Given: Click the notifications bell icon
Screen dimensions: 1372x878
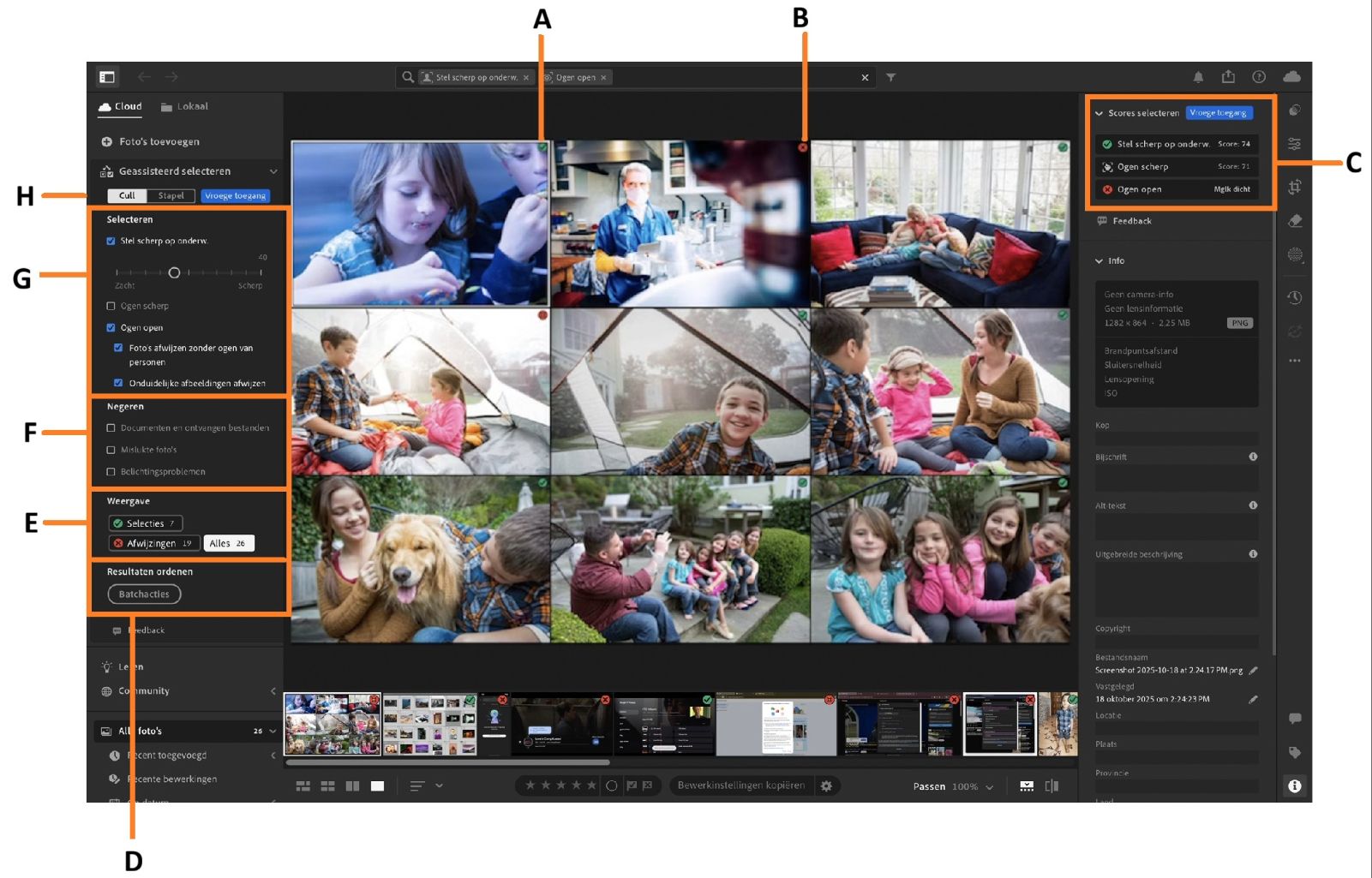Looking at the screenshot, I should (x=1199, y=76).
